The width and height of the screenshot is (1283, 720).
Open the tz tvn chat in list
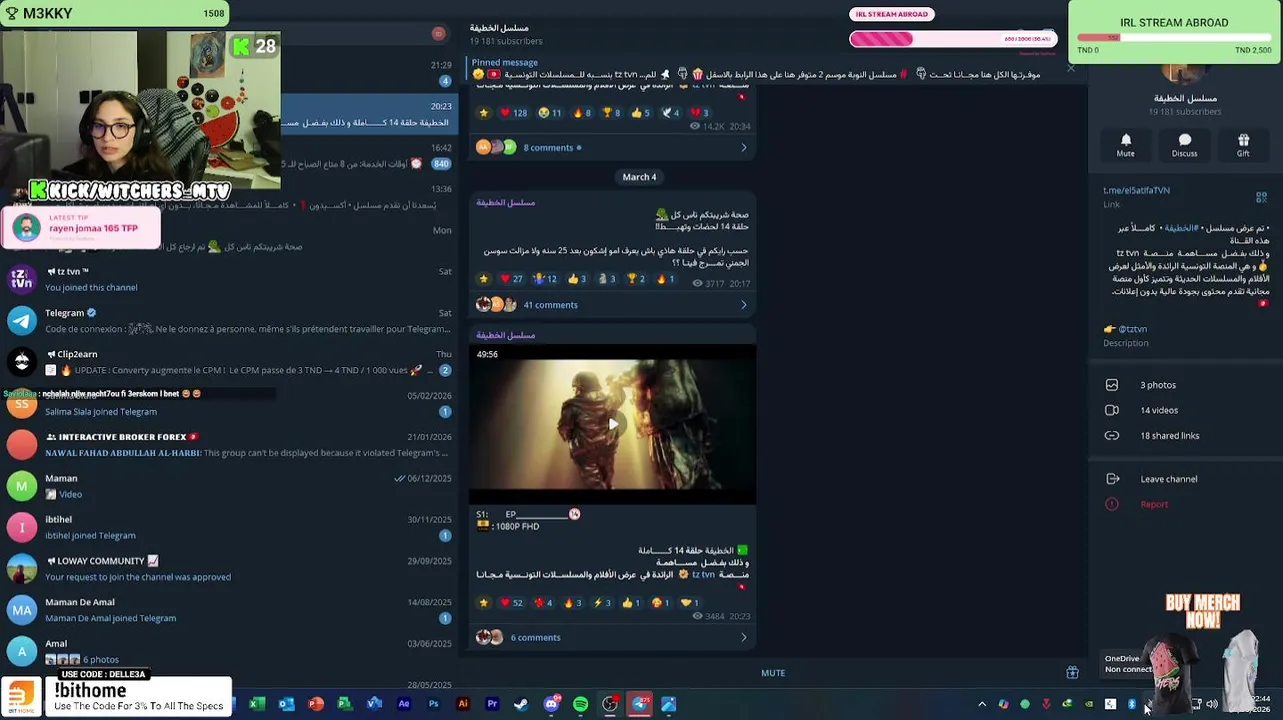point(228,279)
